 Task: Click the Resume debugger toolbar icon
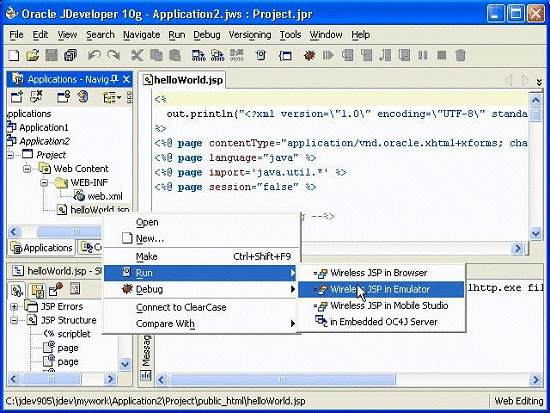pos(328,55)
